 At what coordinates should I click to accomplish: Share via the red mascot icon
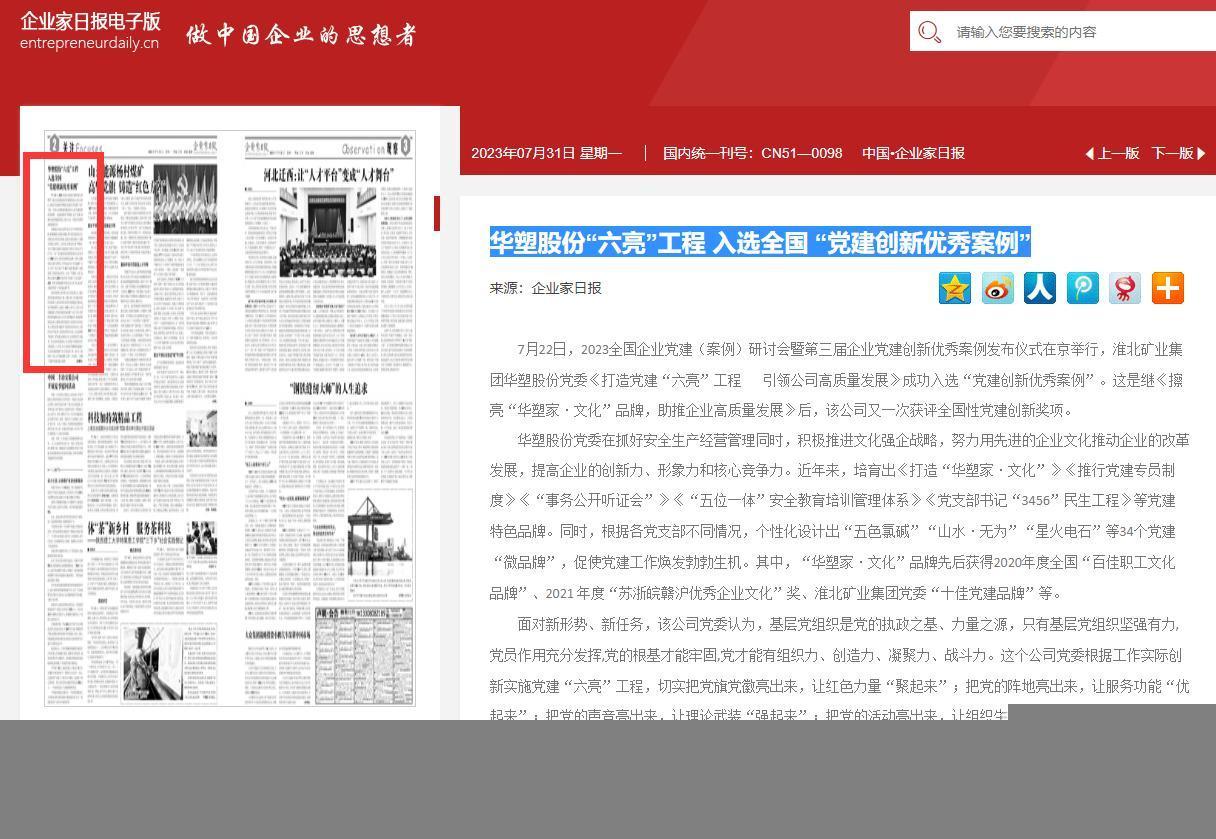click(x=1125, y=288)
